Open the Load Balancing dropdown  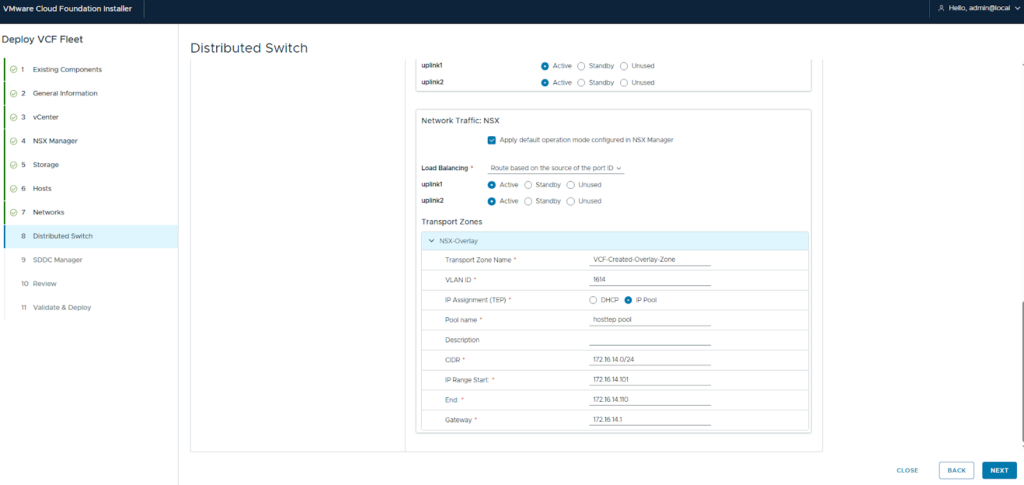click(x=556, y=168)
